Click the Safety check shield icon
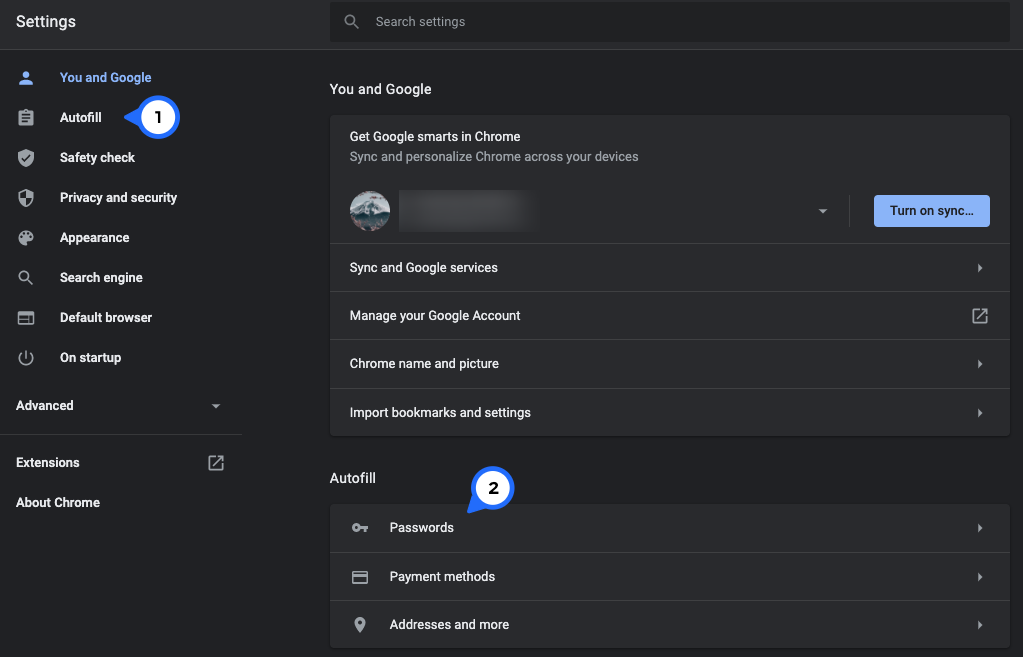Image resolution: width=1023 pixels, height=657 pixels. (26, 158)
